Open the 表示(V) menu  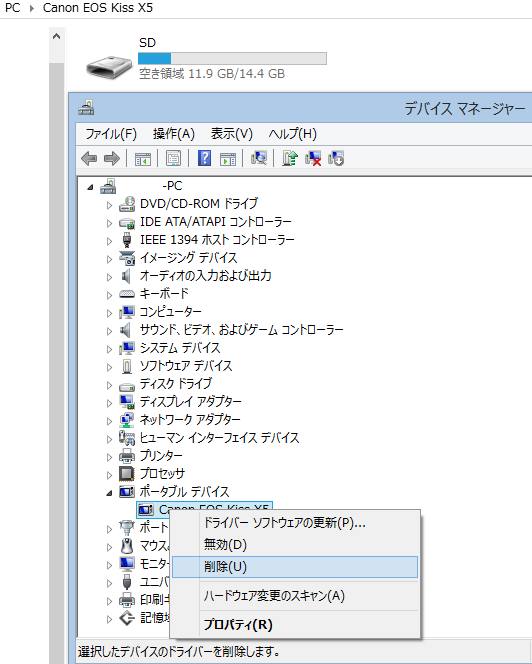pos(232,134)
